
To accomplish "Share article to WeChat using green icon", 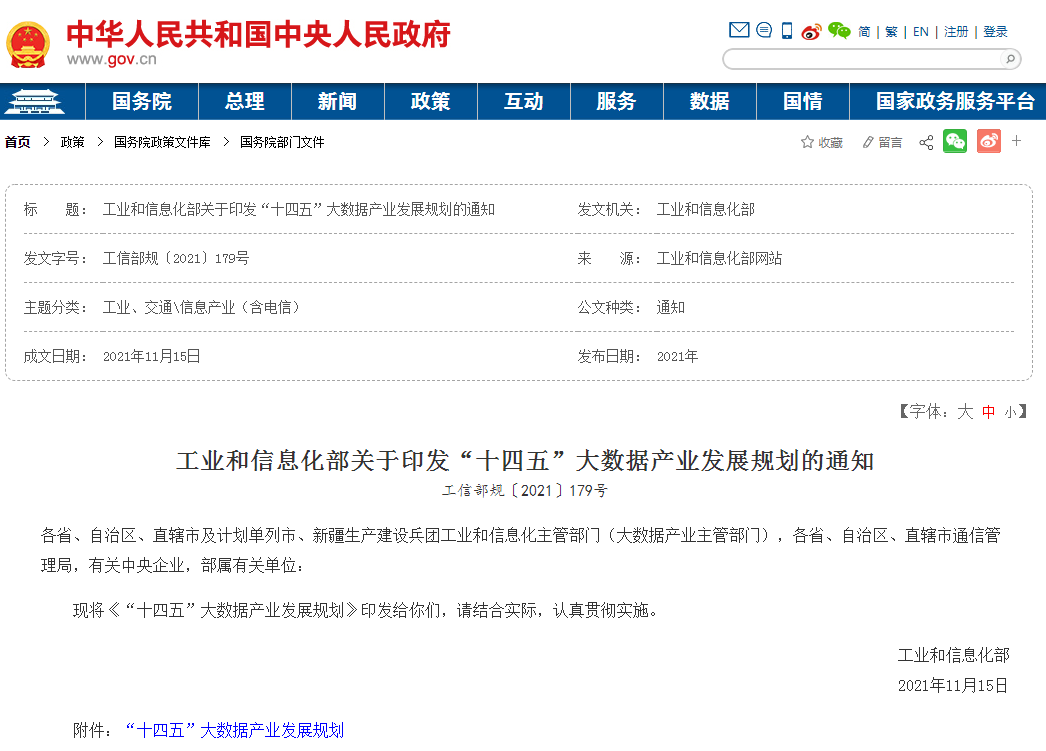I will coord(955,142).
